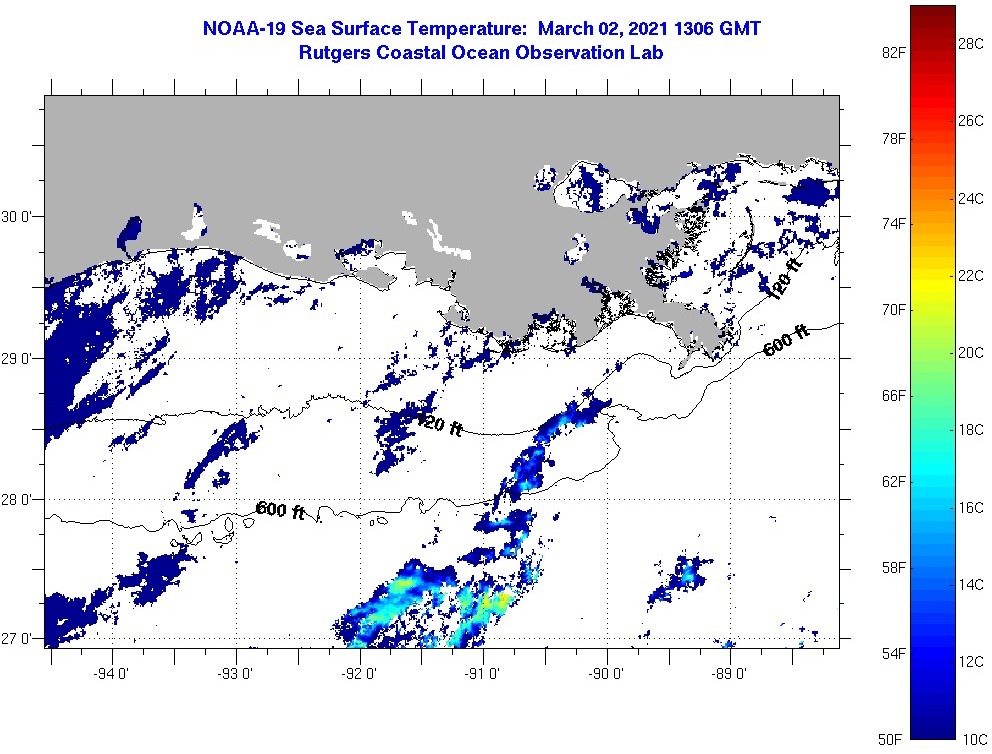Screen dimensions: 992x754
Task: Click the 78F colorbar label
Action: (893, 139)
